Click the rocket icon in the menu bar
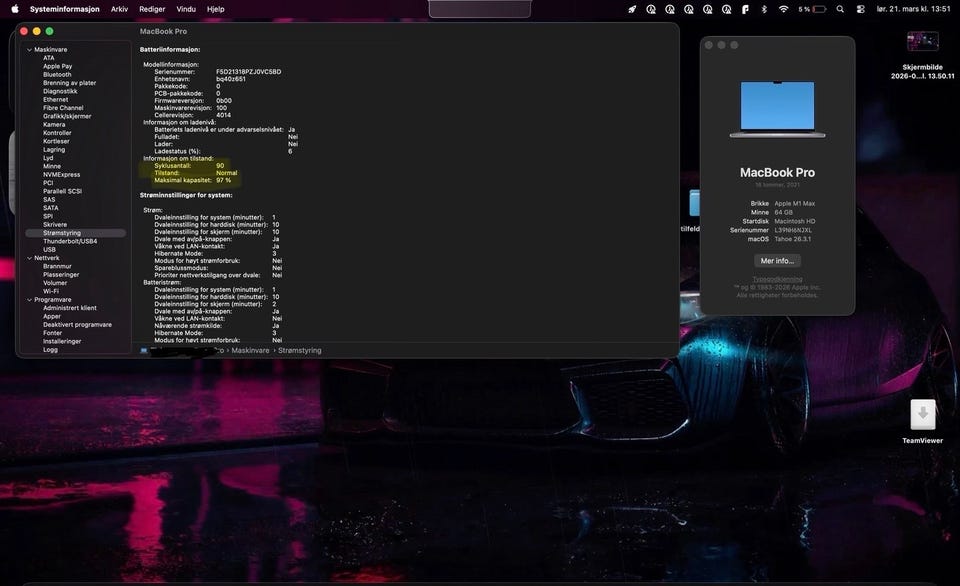Image resolution: width=960 pixels, height=586 pixels. [x=632, y=9]
